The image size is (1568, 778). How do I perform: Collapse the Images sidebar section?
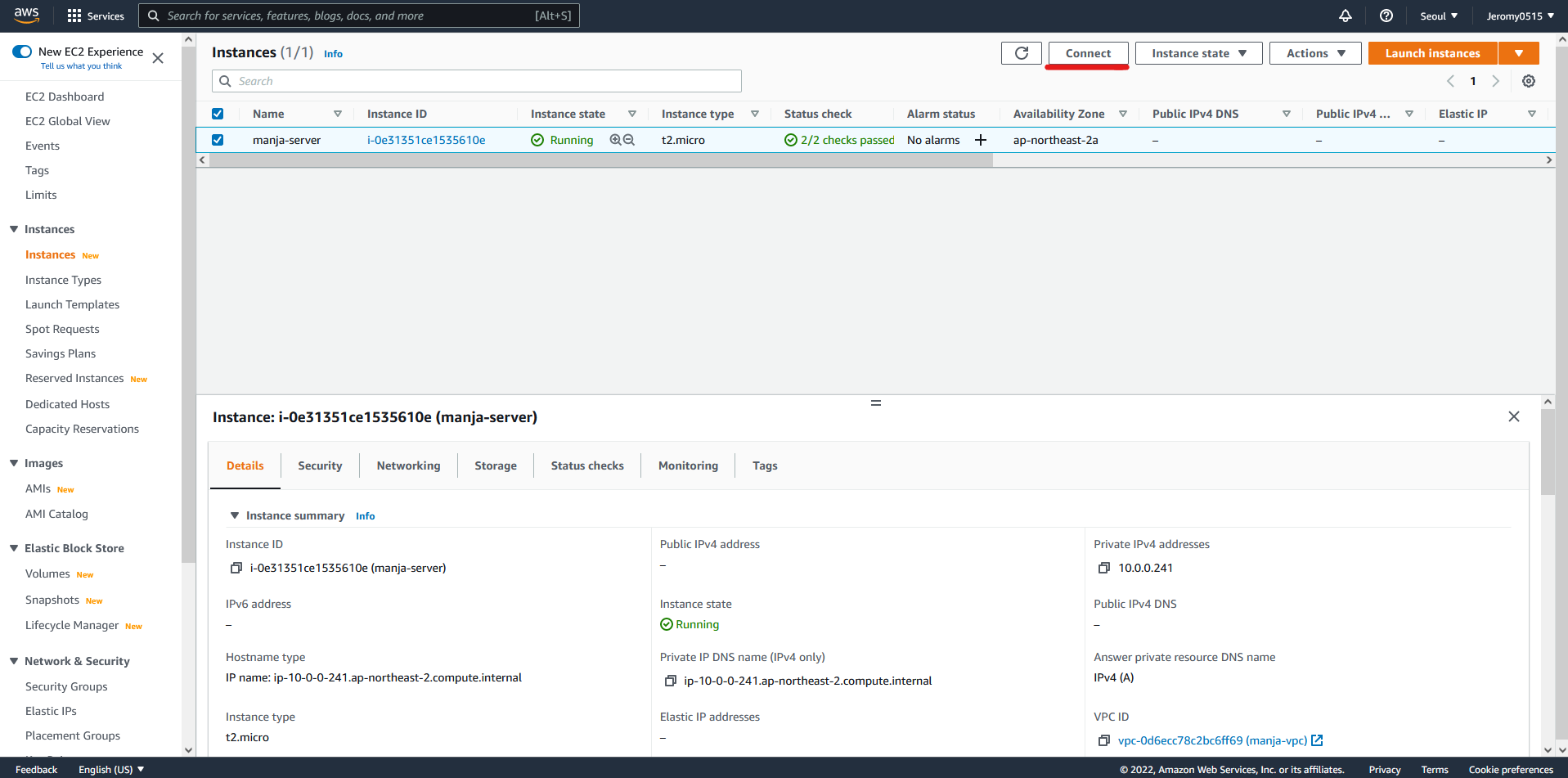click(x=14, y=463)
